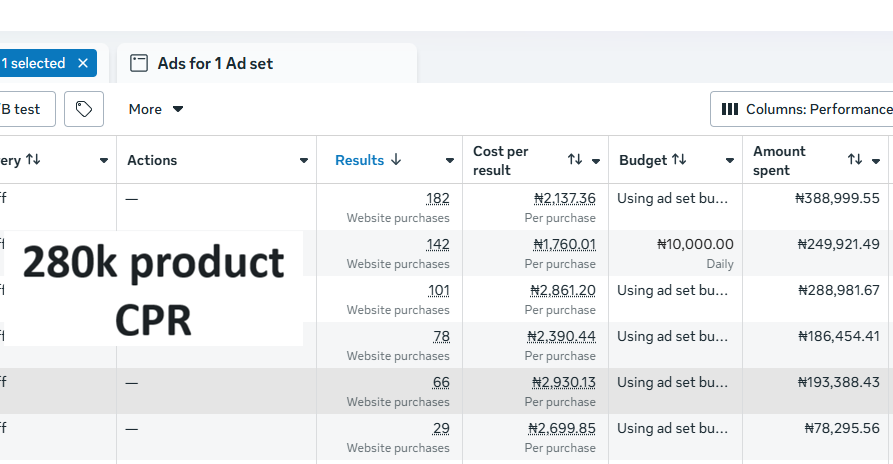Image resolution: width=893 pixels, height=464 pixels.
Task: Click the down arrow sort icon beside Results
Action: tap(396, 160)
